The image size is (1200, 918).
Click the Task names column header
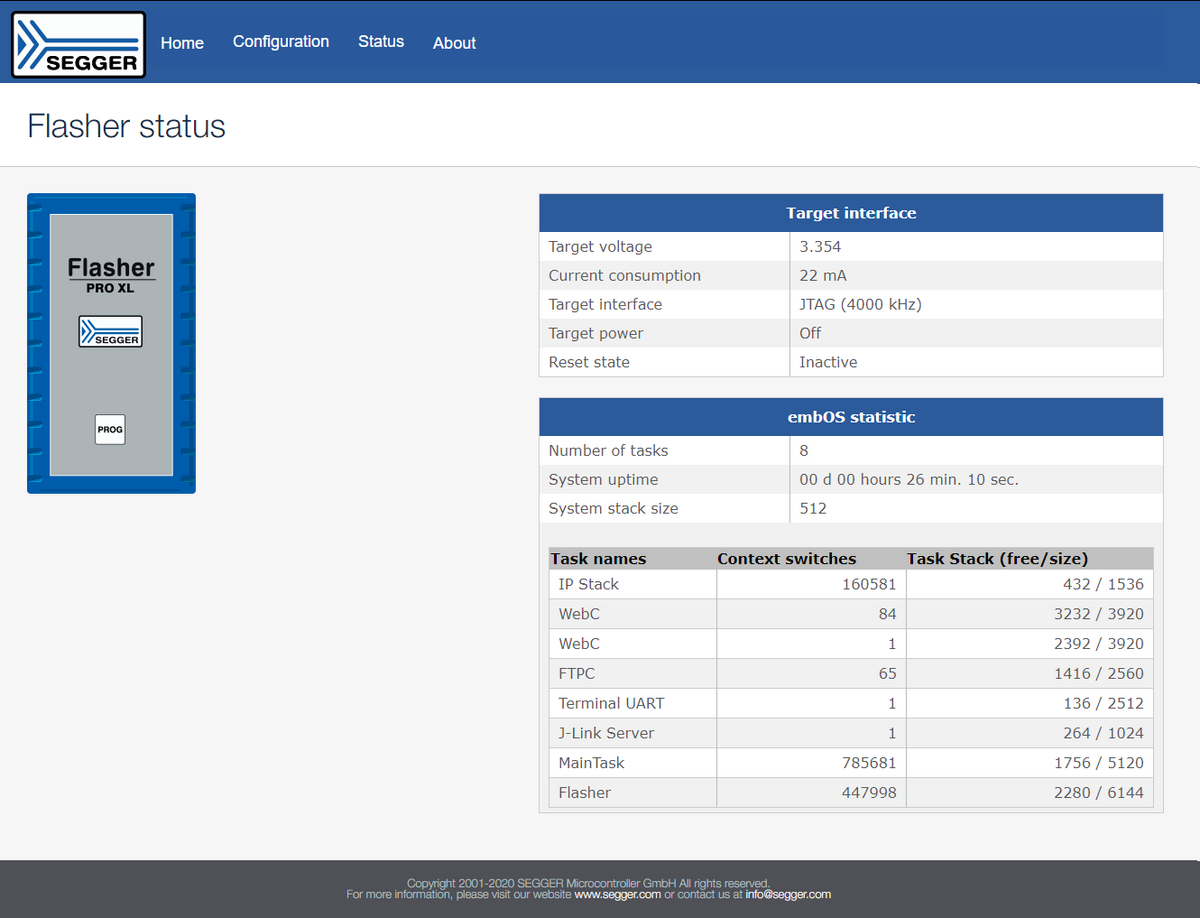(599, 559)
